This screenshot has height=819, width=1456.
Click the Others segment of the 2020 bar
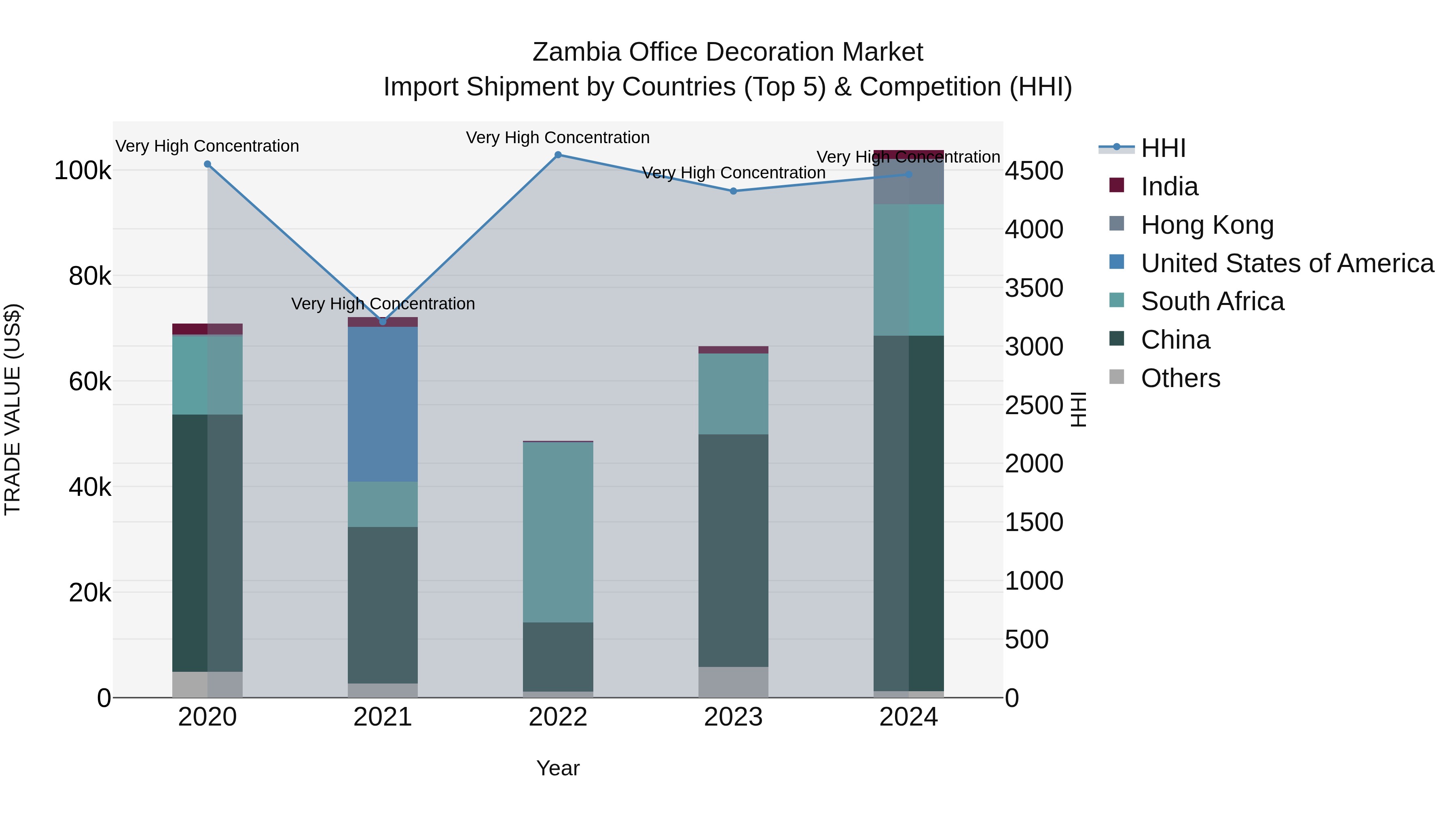[207, 684]
